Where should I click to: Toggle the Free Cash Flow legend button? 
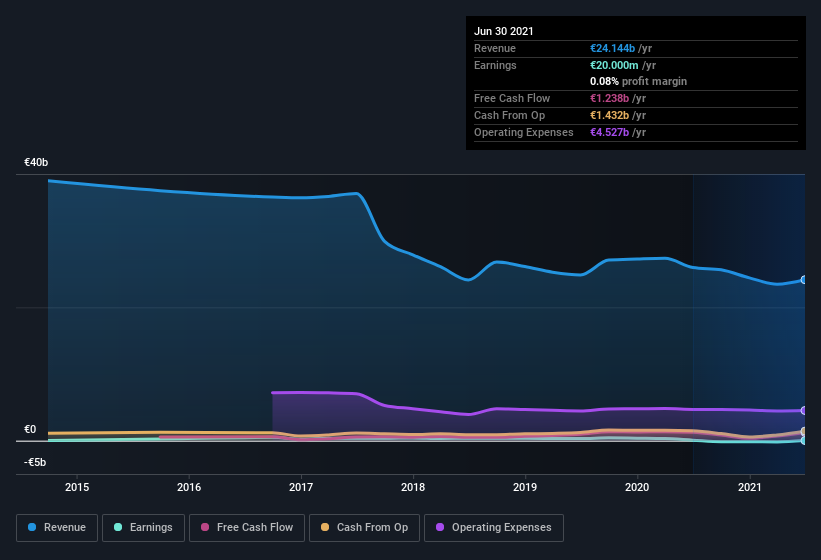(x=247, y=528)
